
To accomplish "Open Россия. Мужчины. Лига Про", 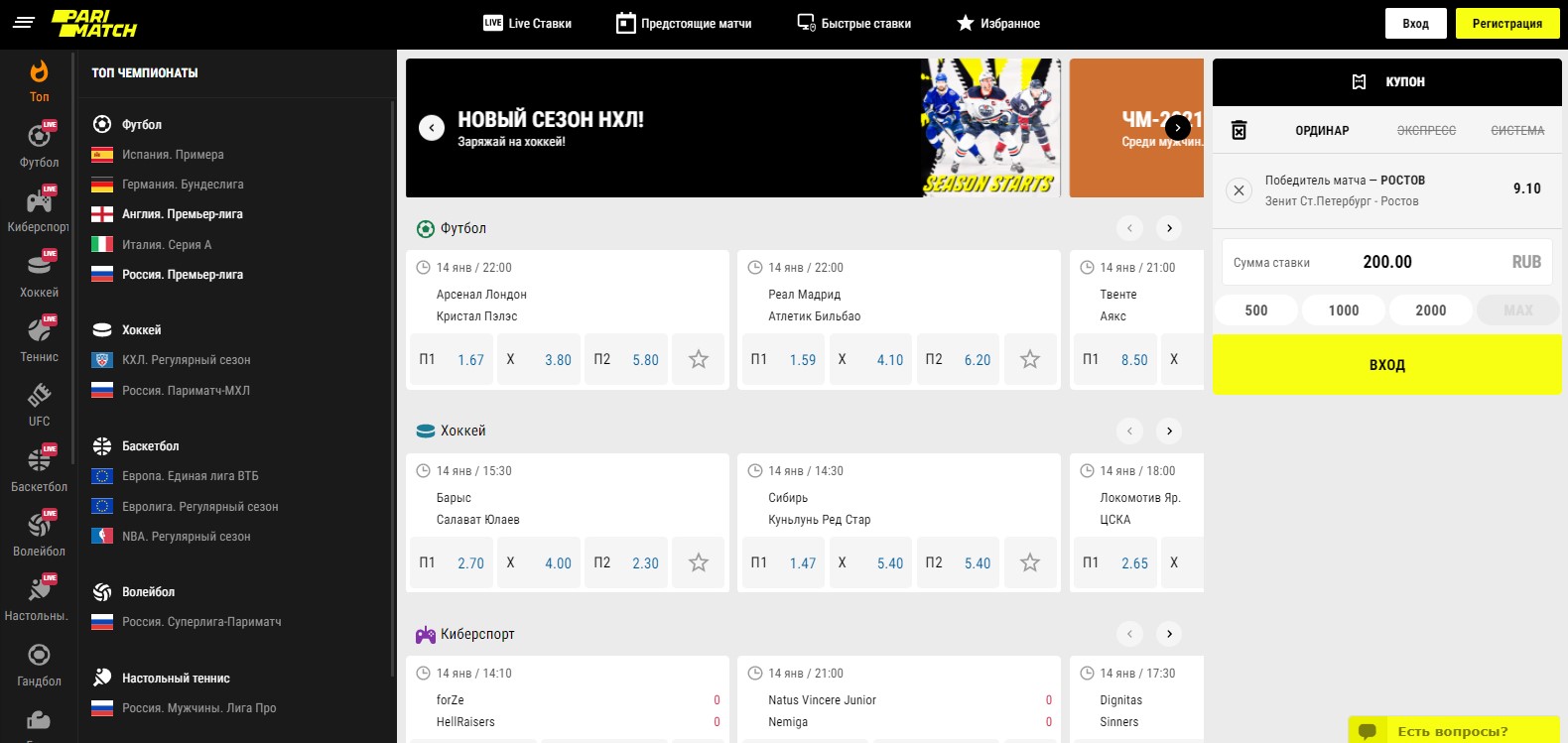I will [198, 708].
